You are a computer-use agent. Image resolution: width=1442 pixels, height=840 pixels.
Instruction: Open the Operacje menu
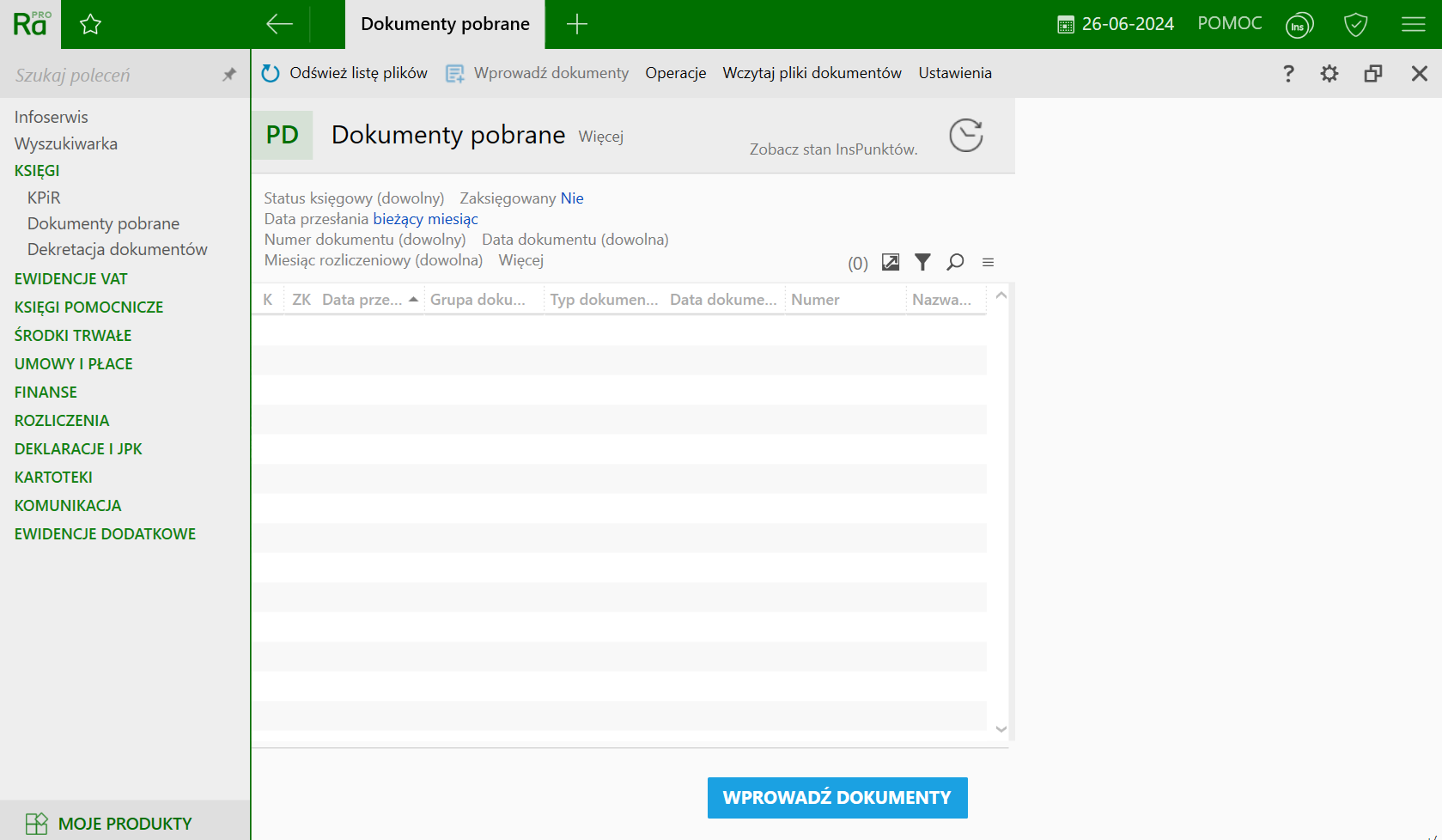675,73
